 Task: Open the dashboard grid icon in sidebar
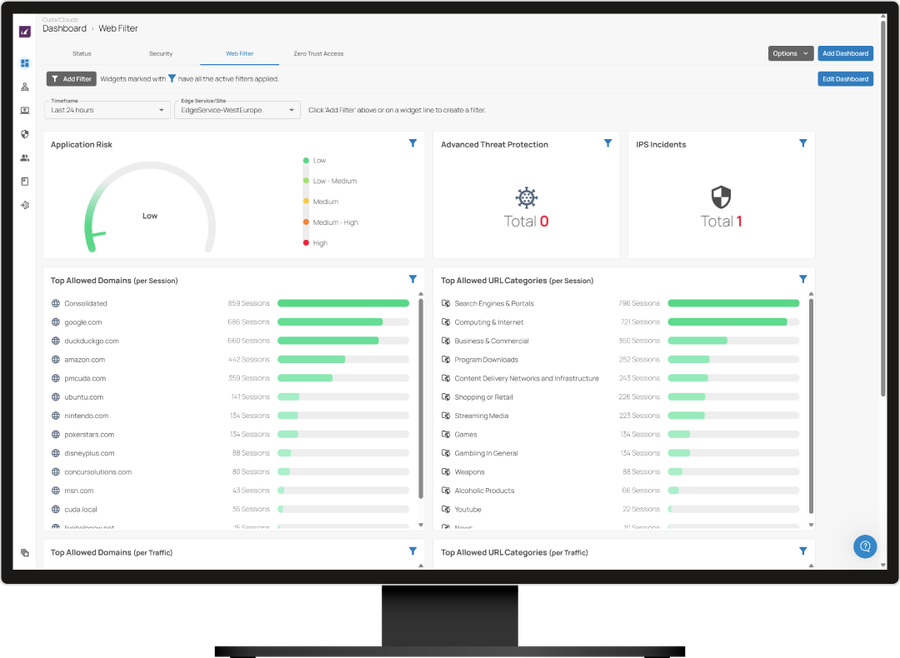tap(25, 63)
